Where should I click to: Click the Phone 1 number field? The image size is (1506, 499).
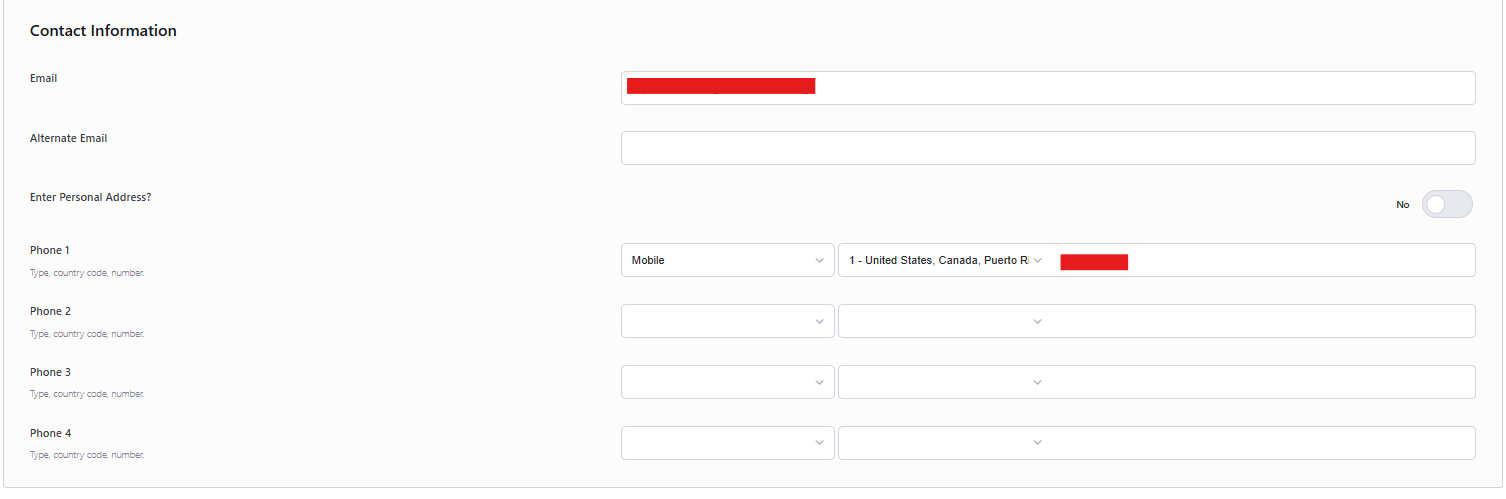click(x=1264, y=260)
